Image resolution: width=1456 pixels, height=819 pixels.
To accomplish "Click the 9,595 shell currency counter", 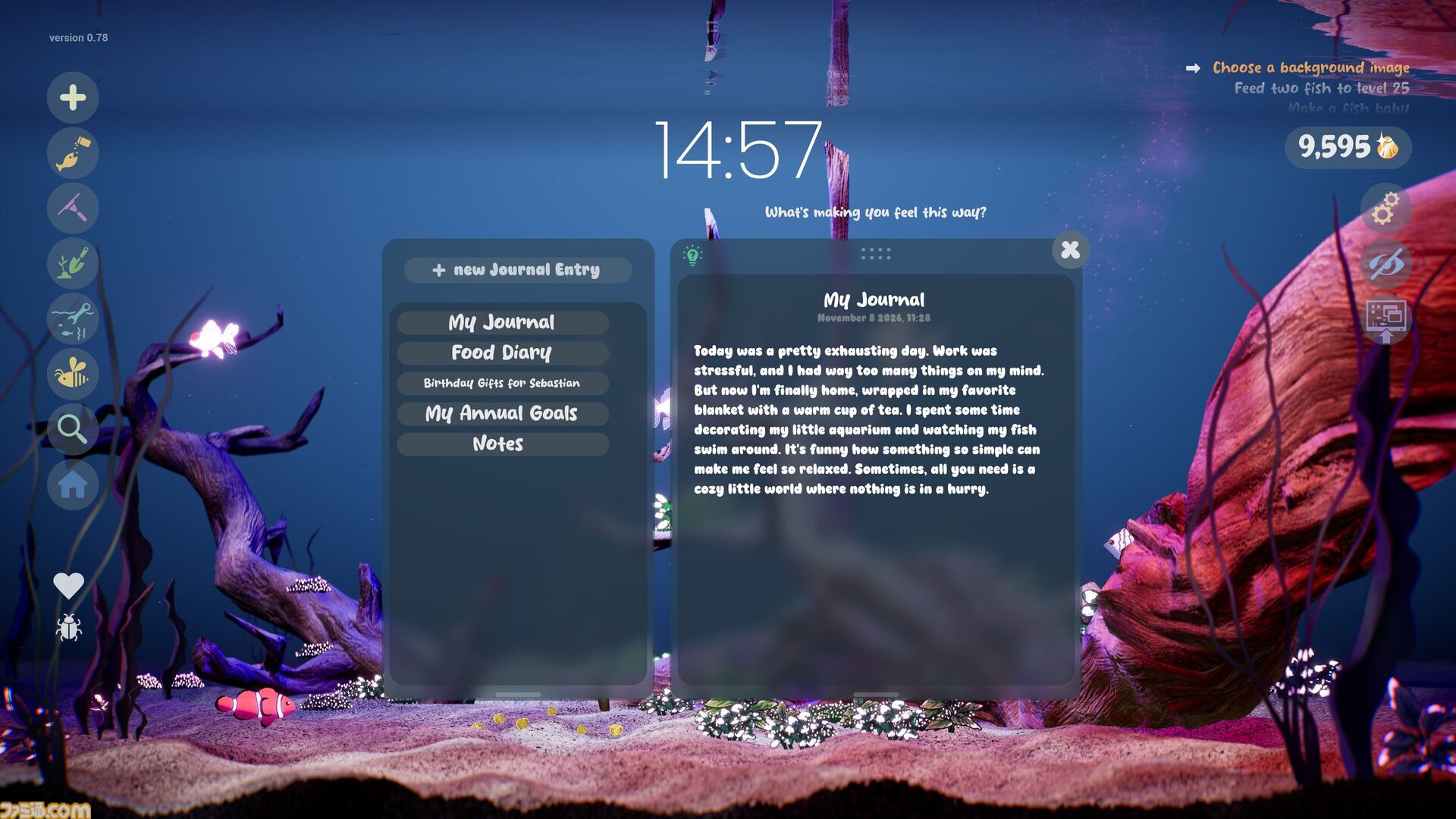I will point(1348,146).
